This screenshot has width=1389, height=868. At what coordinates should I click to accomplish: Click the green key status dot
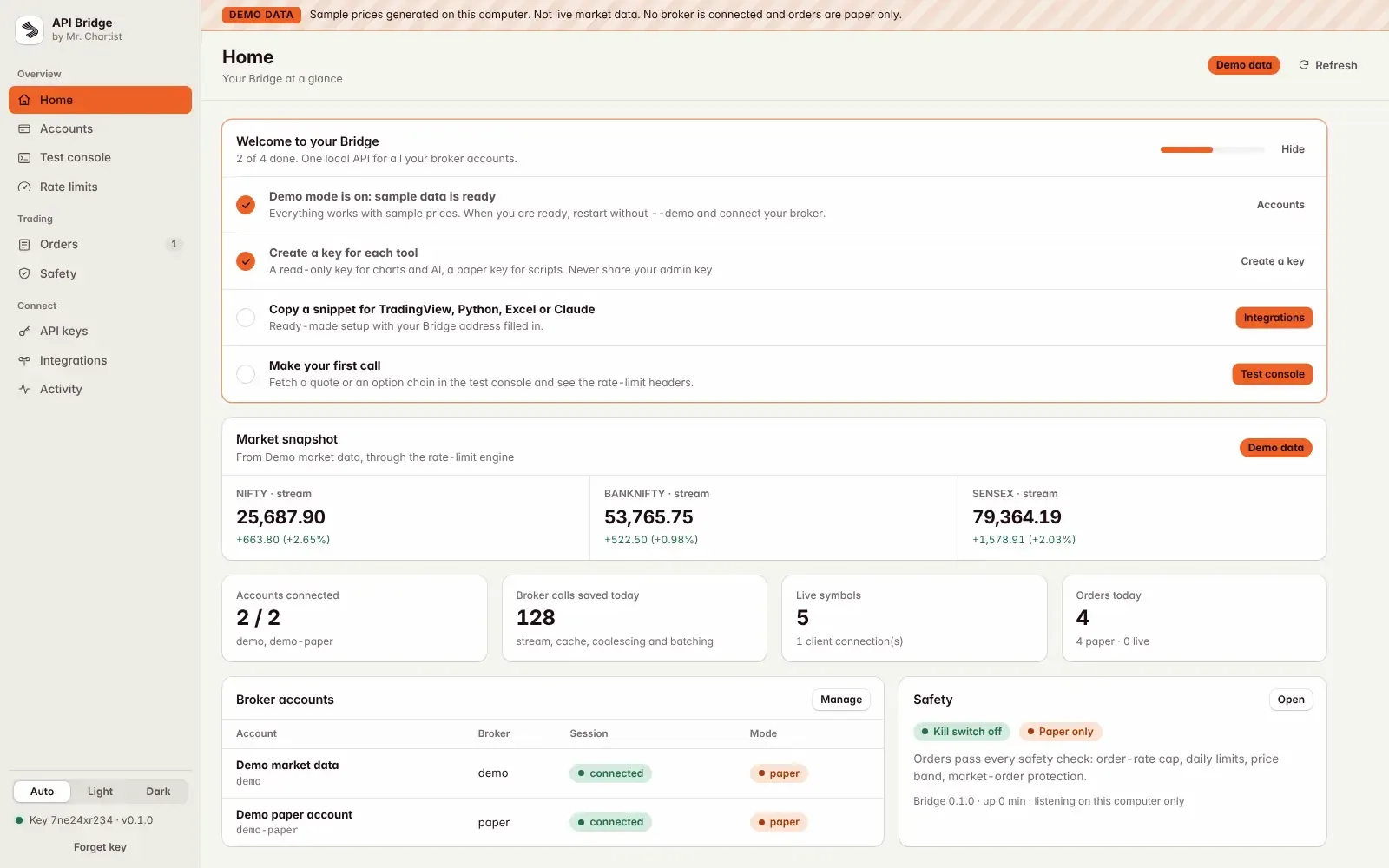(19, 820)
